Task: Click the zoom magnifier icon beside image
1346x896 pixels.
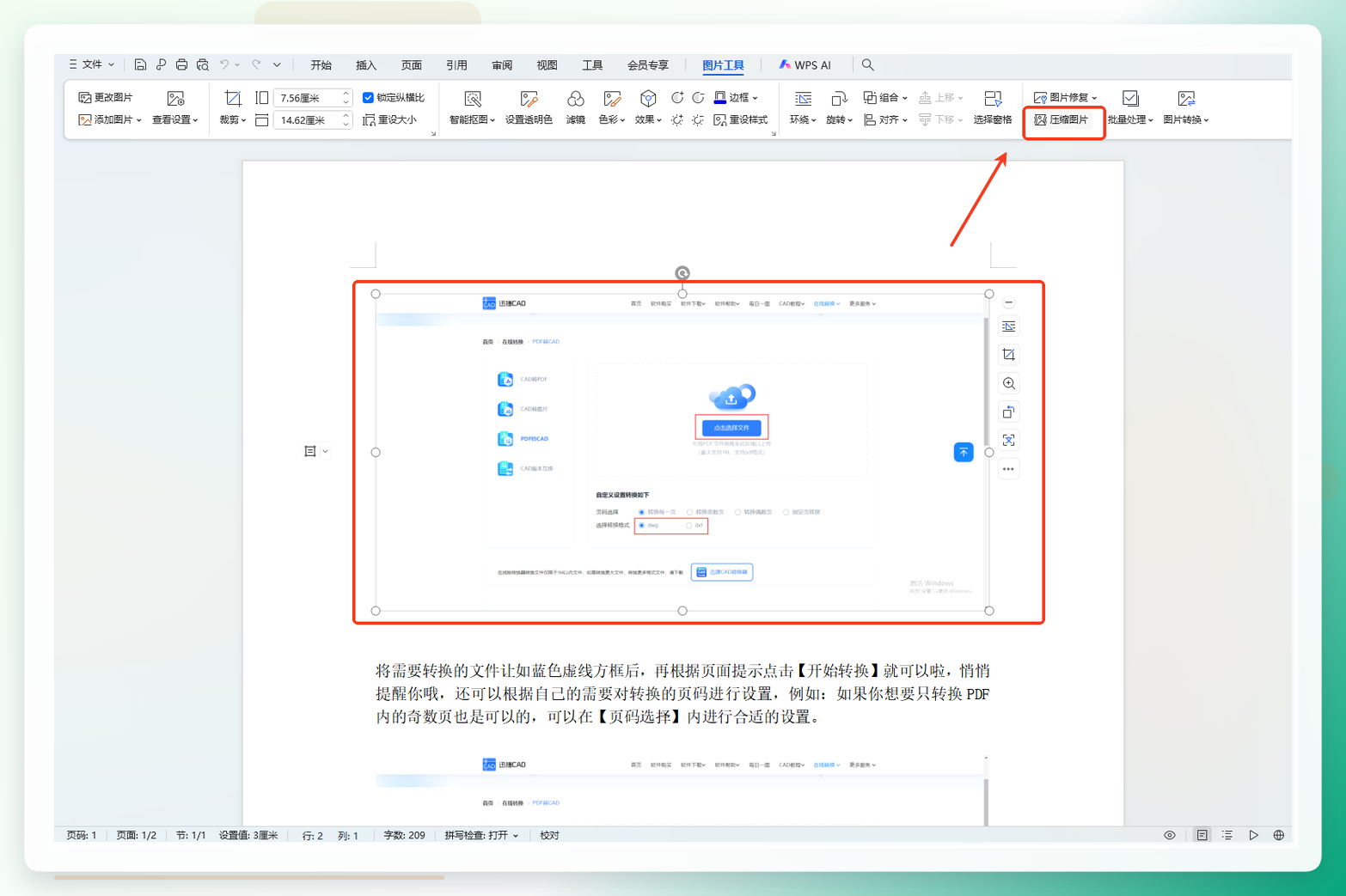Action: point(1009,383)
